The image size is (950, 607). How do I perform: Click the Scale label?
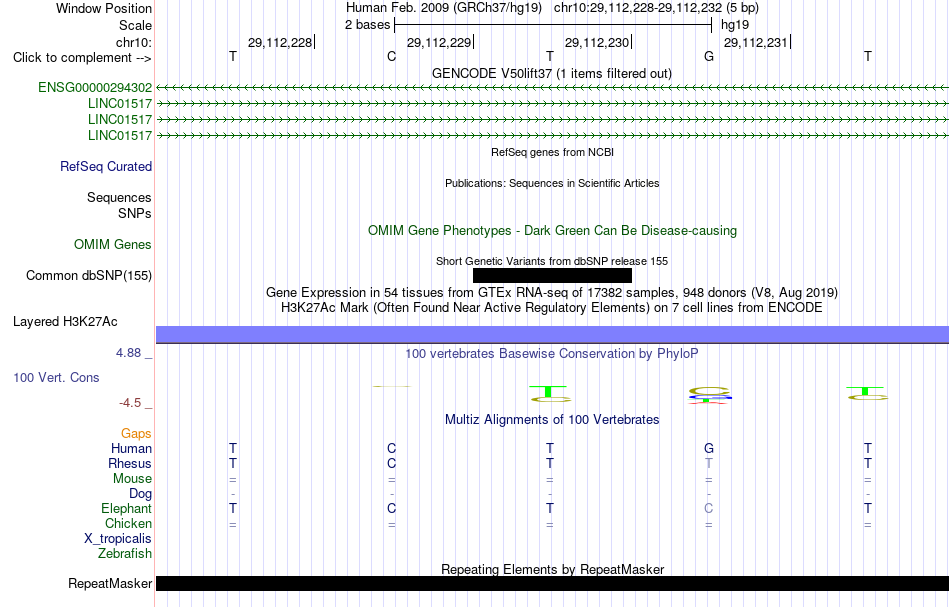tap(135, 25)
